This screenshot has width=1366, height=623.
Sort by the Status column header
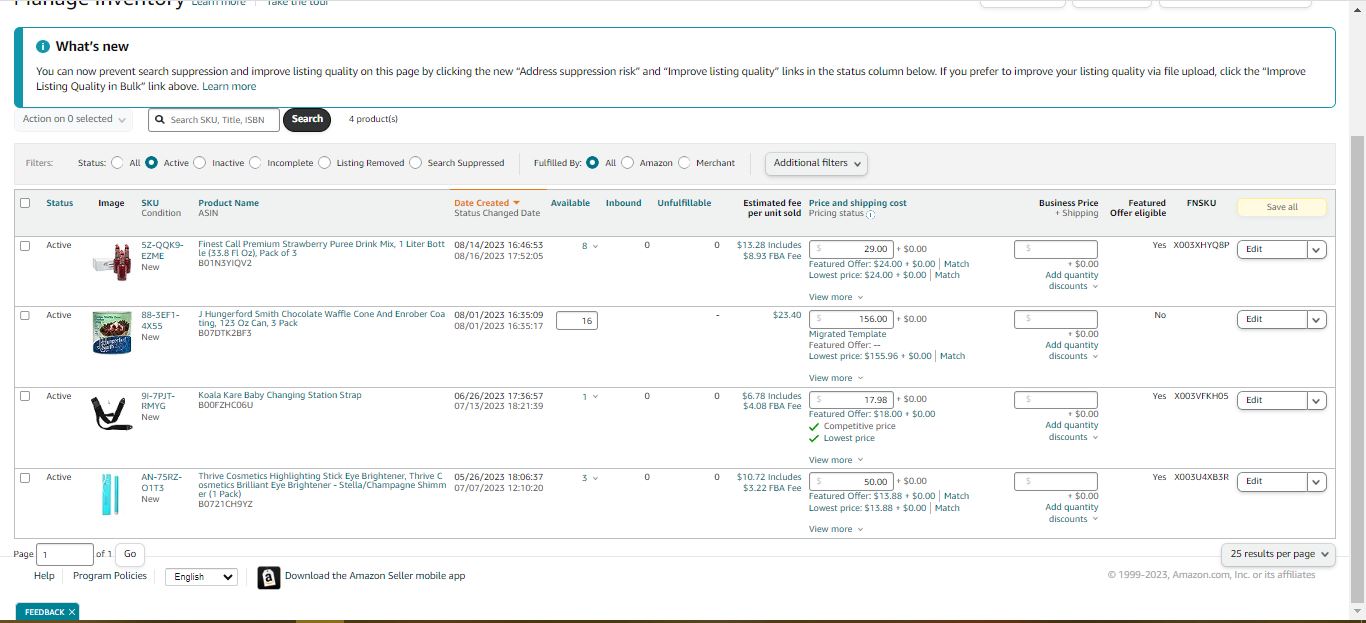(x=60, y=203)
